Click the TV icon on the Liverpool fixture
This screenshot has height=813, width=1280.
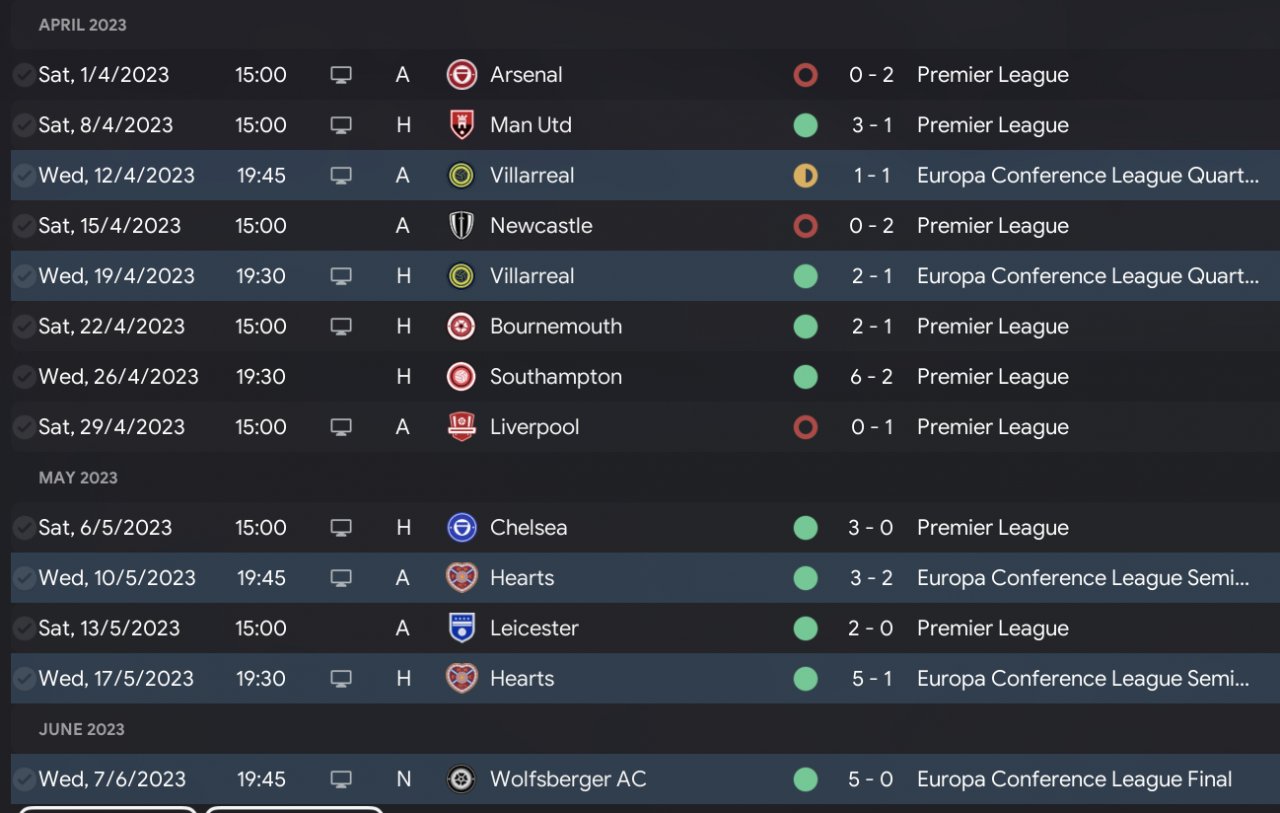[x=341, y=427]
